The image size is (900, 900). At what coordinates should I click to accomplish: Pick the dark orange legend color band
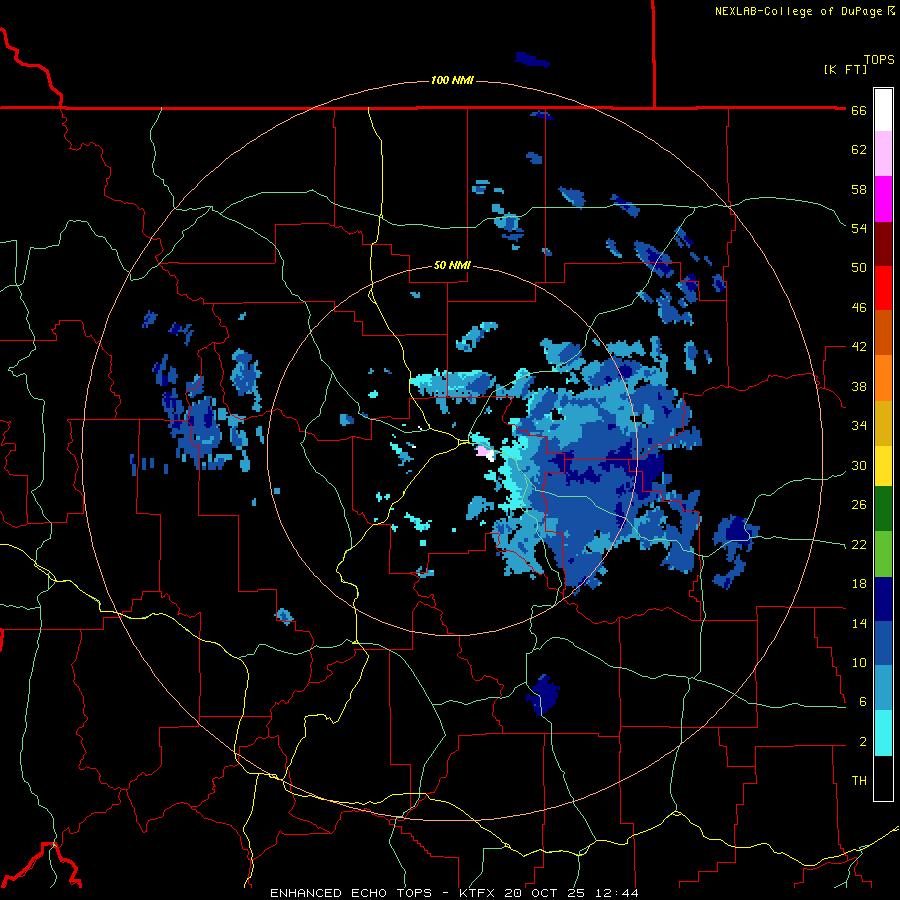coord(883,333)
